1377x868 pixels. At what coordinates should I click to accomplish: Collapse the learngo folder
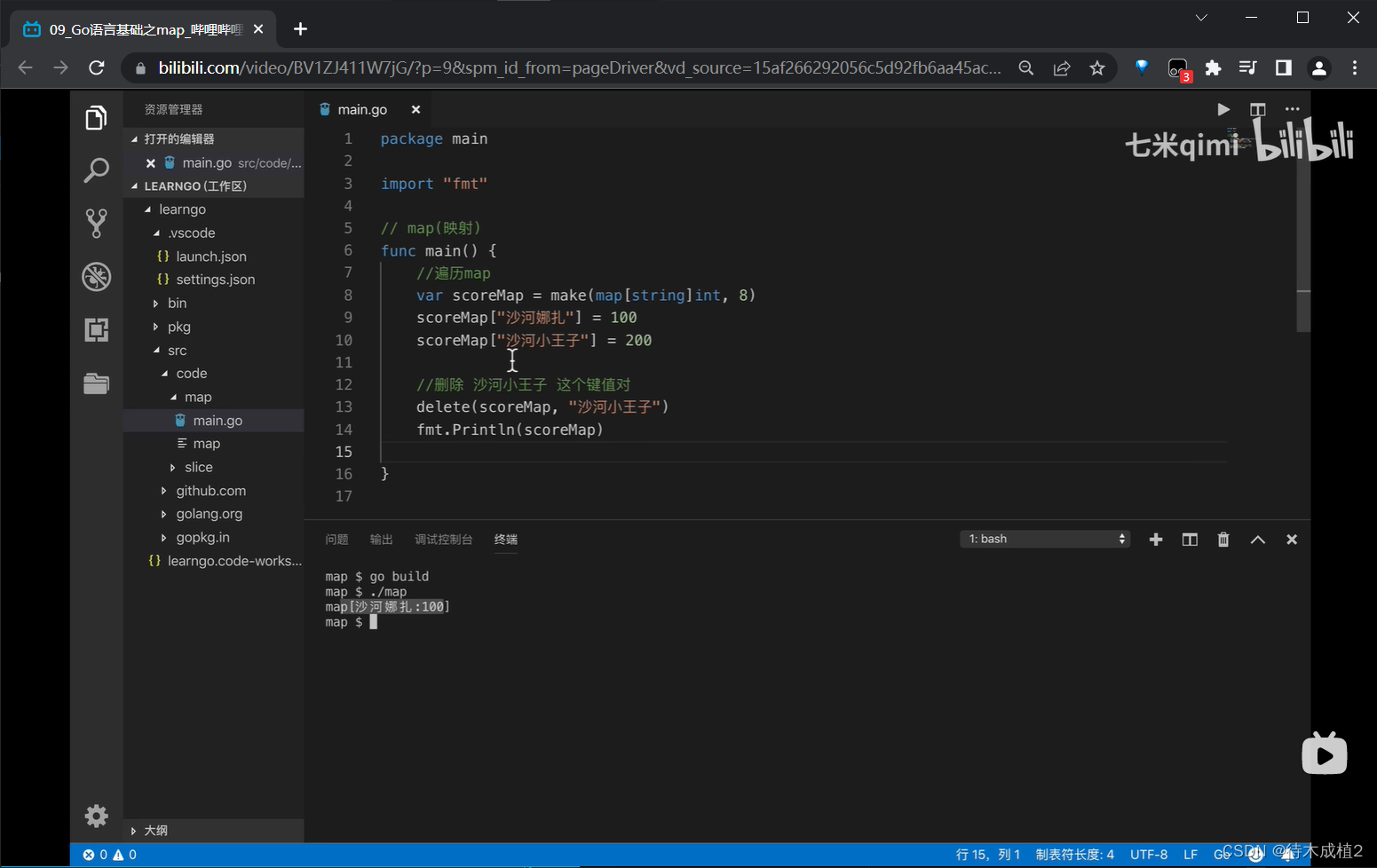click(214, 209)
